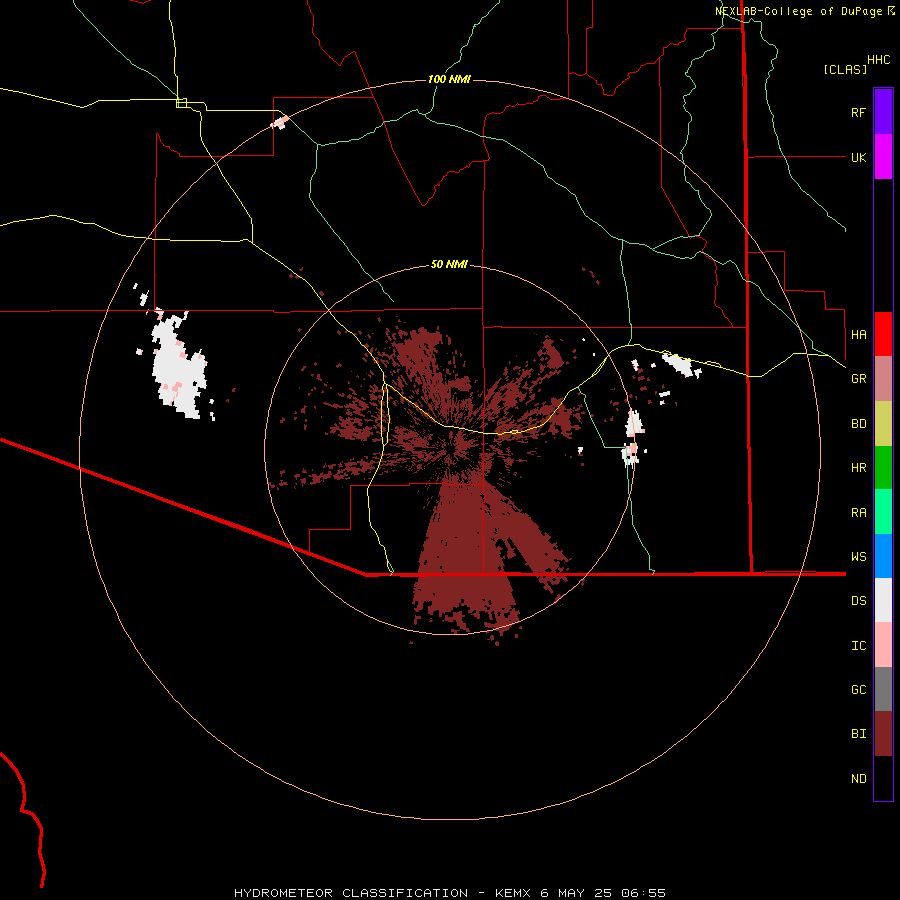Click the GC legend label
The height and width of the screenshot is (900, 900).
[858, 690]
